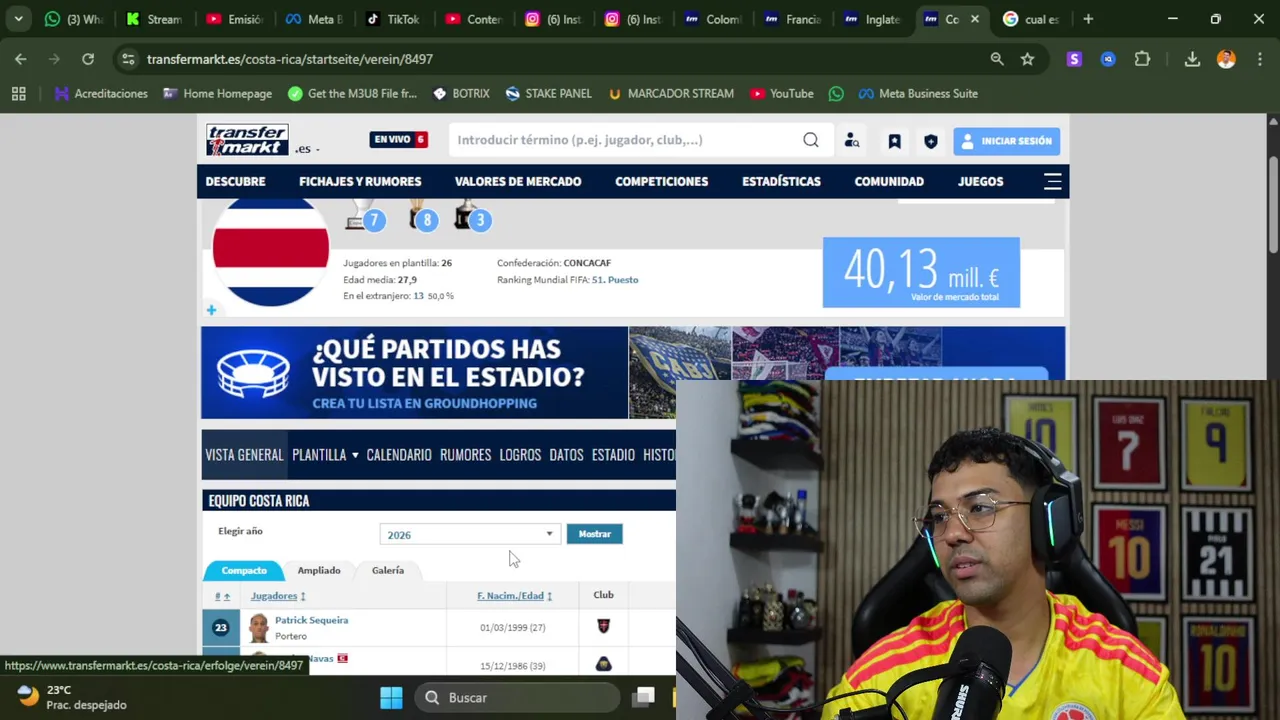The image size is (1280, 720).
Task: Reload the page with refresh icon
Action: 88,59
